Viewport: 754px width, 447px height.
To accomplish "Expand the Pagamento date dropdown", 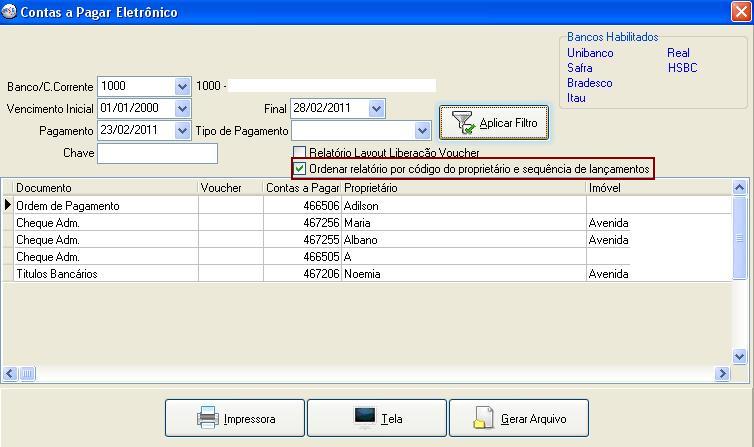I will [182, 130].
